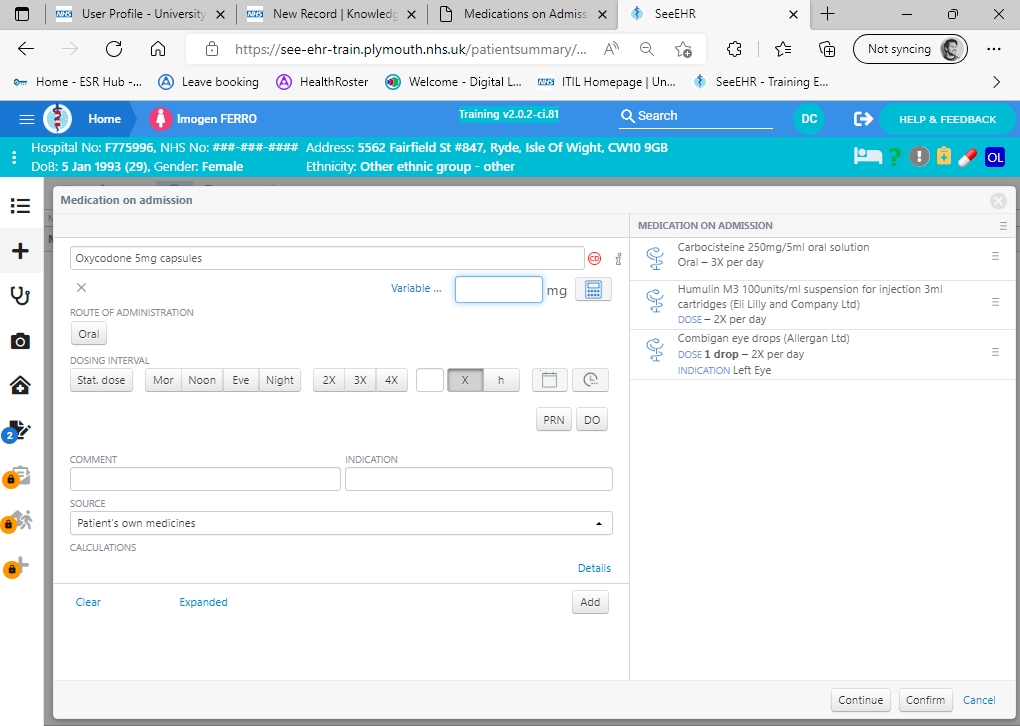Click the green question mark icon
The height and width of the screenshot is (726, 1020).
click(894, 157)
